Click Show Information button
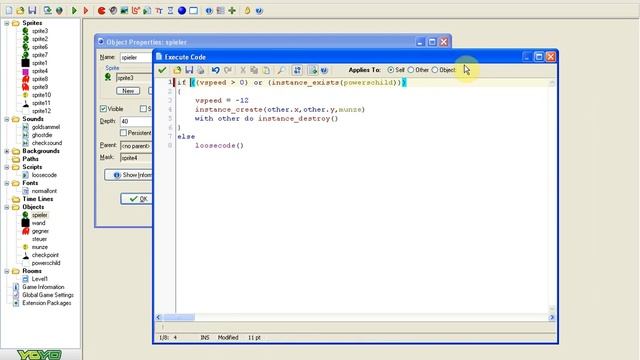 pos(129,175)
